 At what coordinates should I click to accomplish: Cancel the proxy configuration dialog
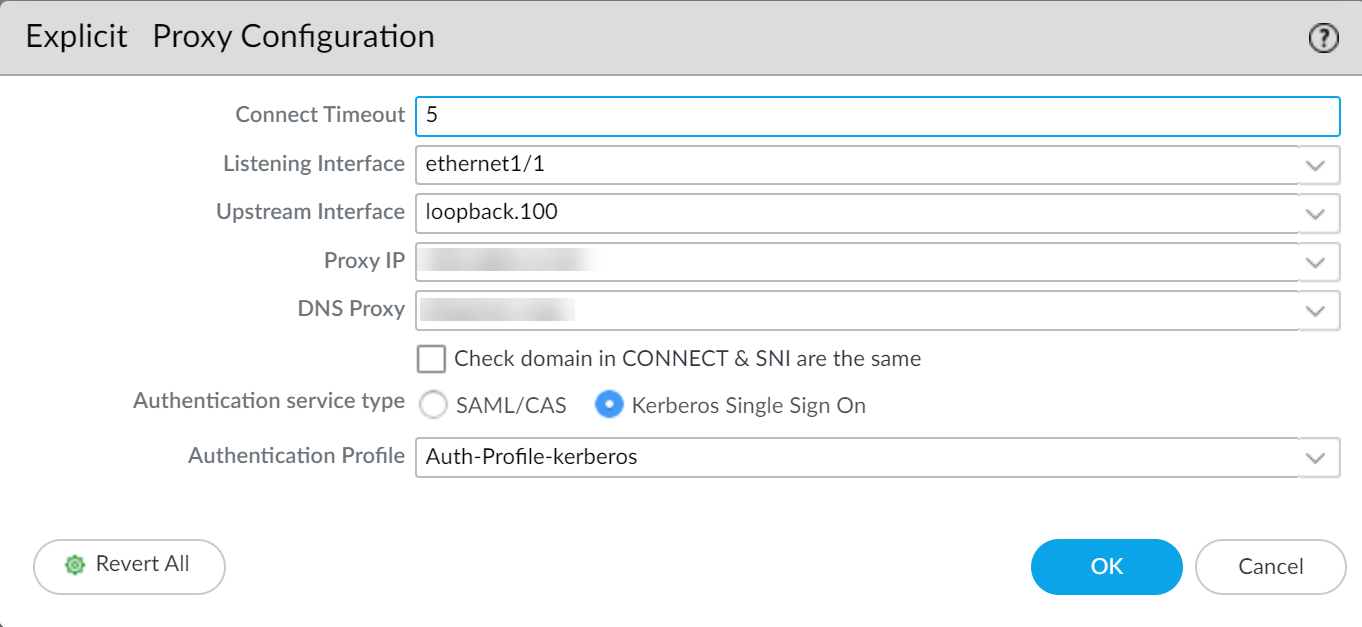(x=1270, y=567)
